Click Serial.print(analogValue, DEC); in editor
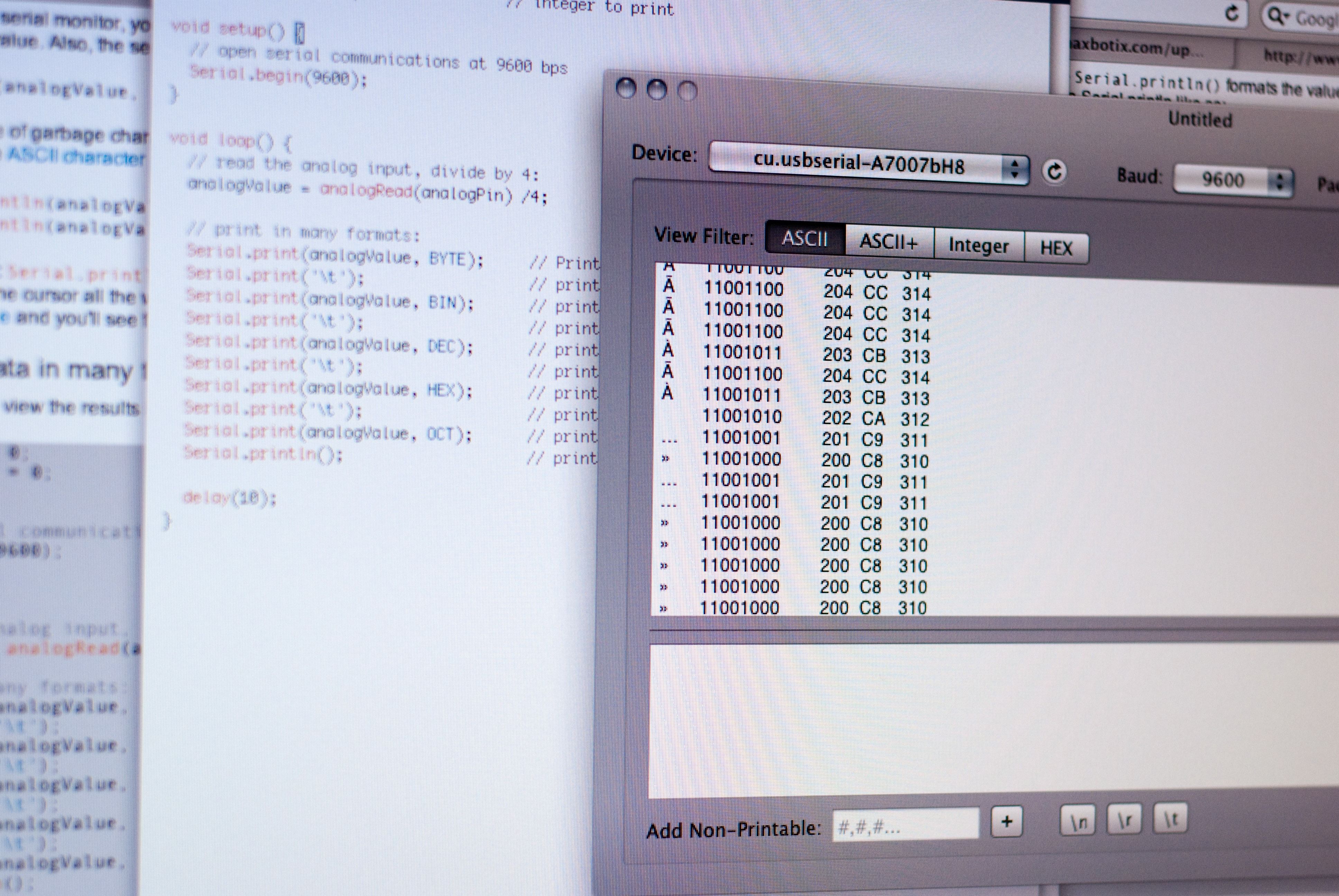The image size is (1339, 896). coord(329,344)
